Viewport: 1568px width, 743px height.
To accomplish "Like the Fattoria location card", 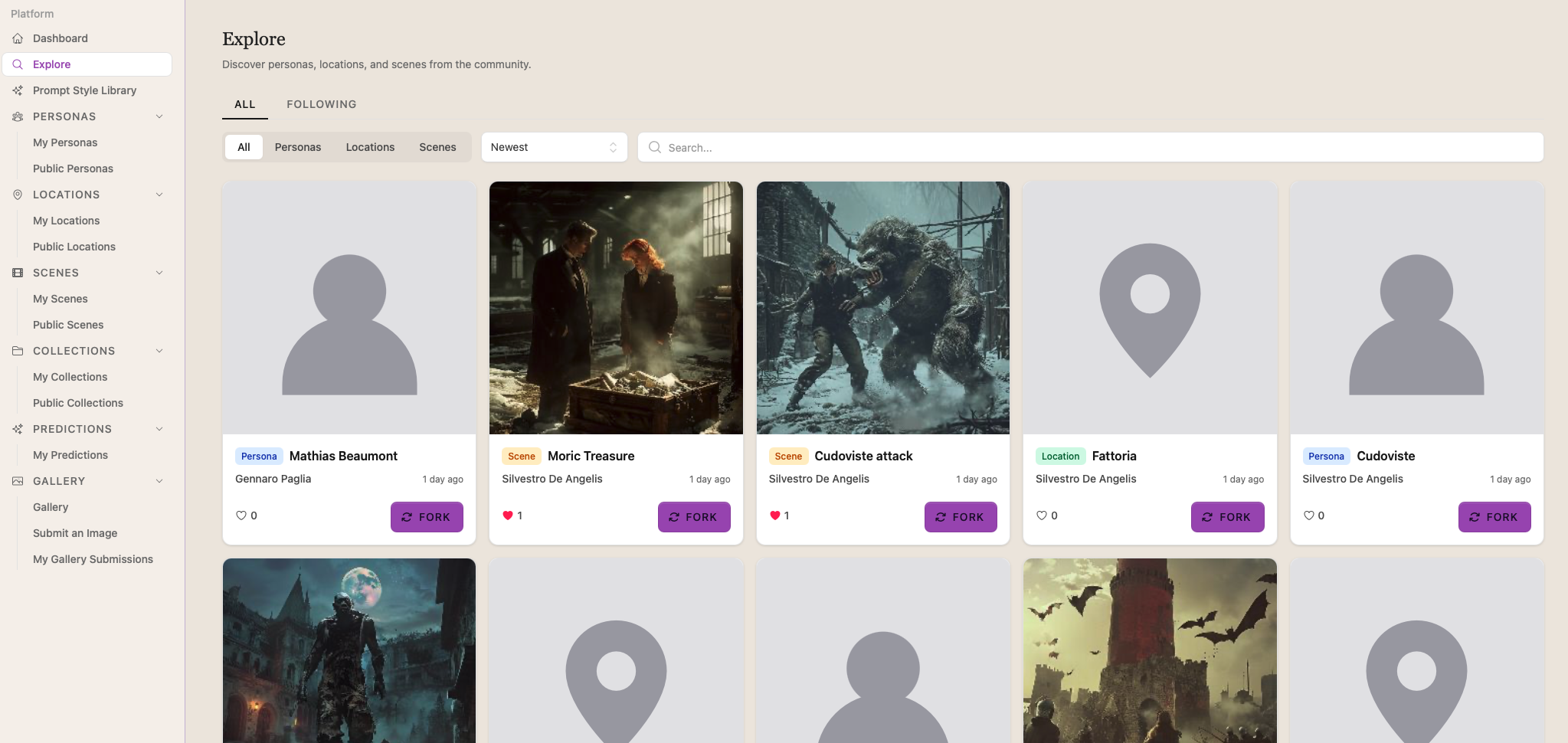I will pos(1042,516).
